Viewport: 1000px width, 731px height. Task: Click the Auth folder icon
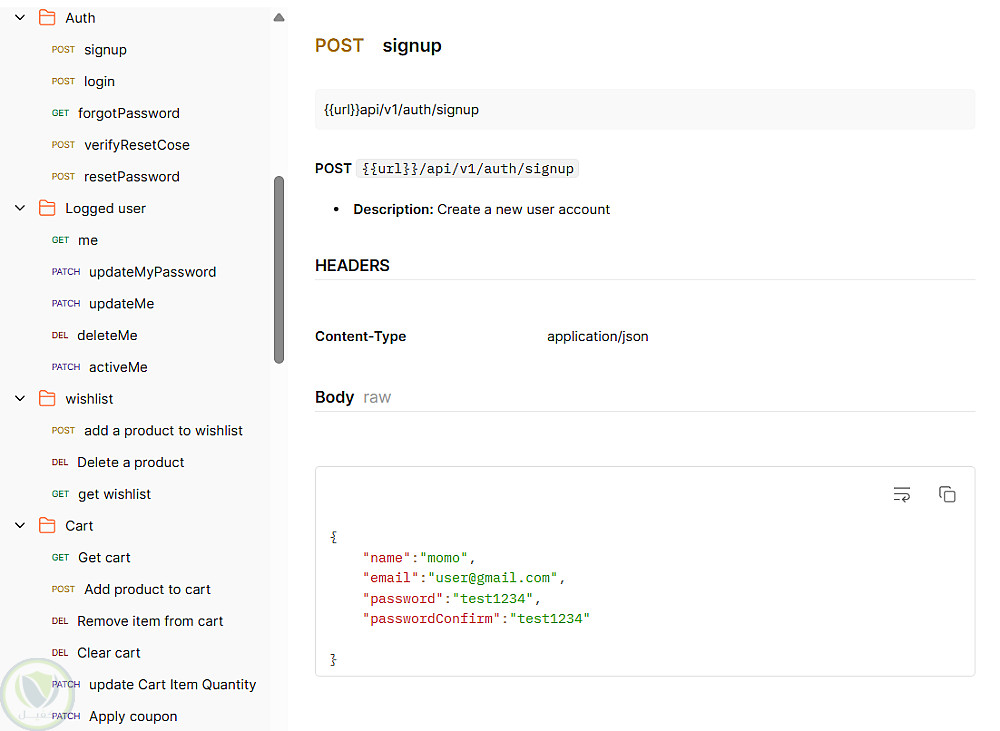(47, 18)
